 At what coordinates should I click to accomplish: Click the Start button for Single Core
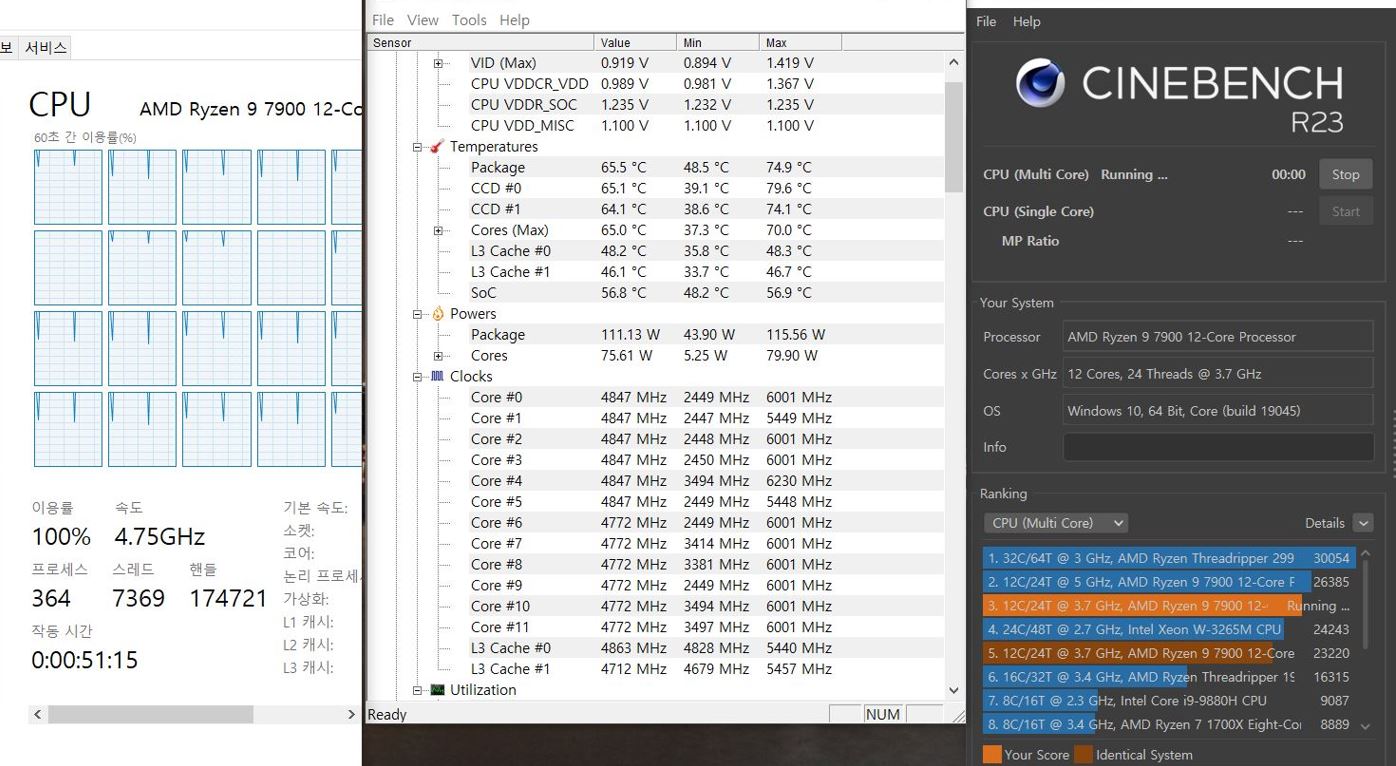coord(1345,211)
